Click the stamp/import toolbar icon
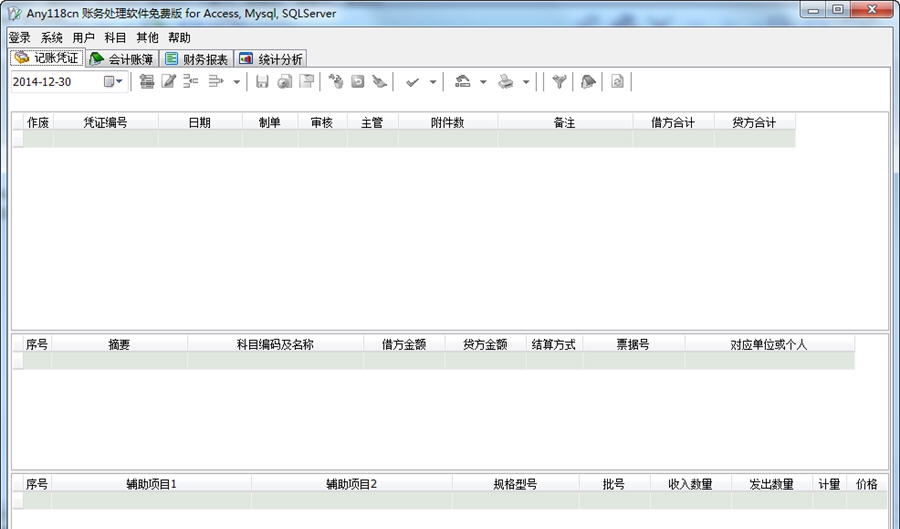The height and width of the screenshot is (529, 900). tap(463, 81)
